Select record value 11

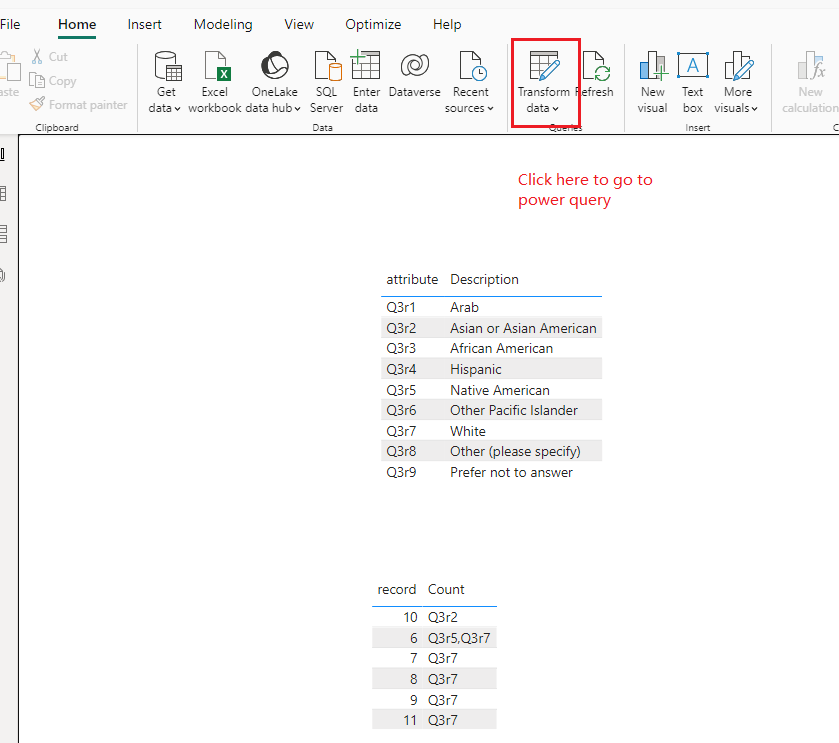(x=410, y=721)
